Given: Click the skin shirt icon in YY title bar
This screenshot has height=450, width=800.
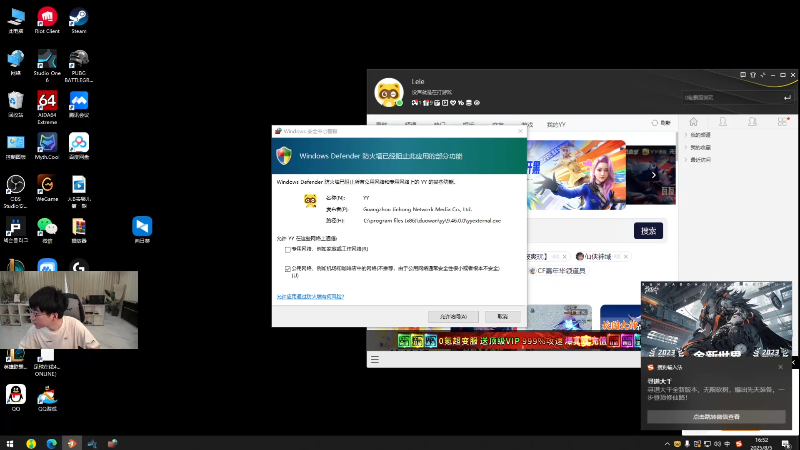Looking at the screenshot, I should 753,75.
